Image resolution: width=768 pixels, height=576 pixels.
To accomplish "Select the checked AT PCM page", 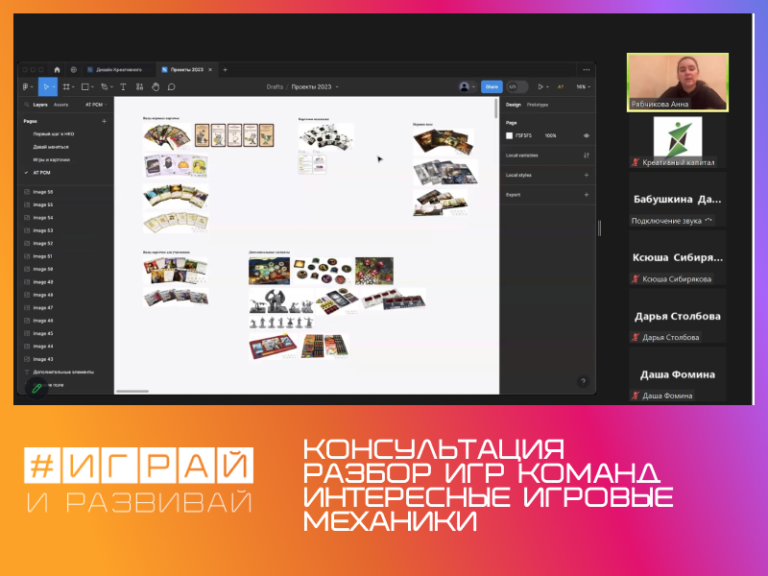I will pyautogui.click(x=42, y=172).
